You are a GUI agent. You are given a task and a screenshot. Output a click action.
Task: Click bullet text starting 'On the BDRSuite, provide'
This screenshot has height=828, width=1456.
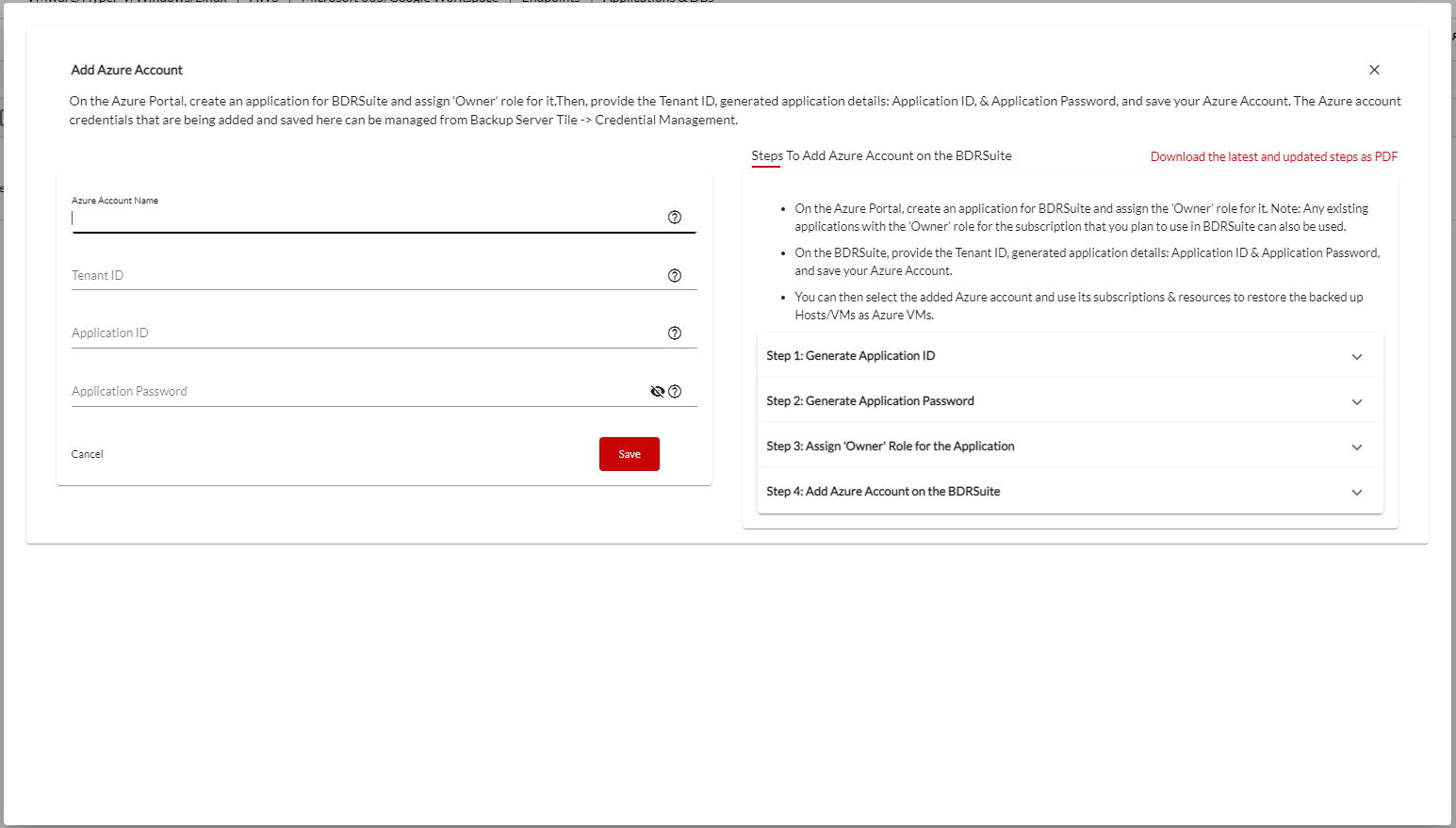point(1087,262)
